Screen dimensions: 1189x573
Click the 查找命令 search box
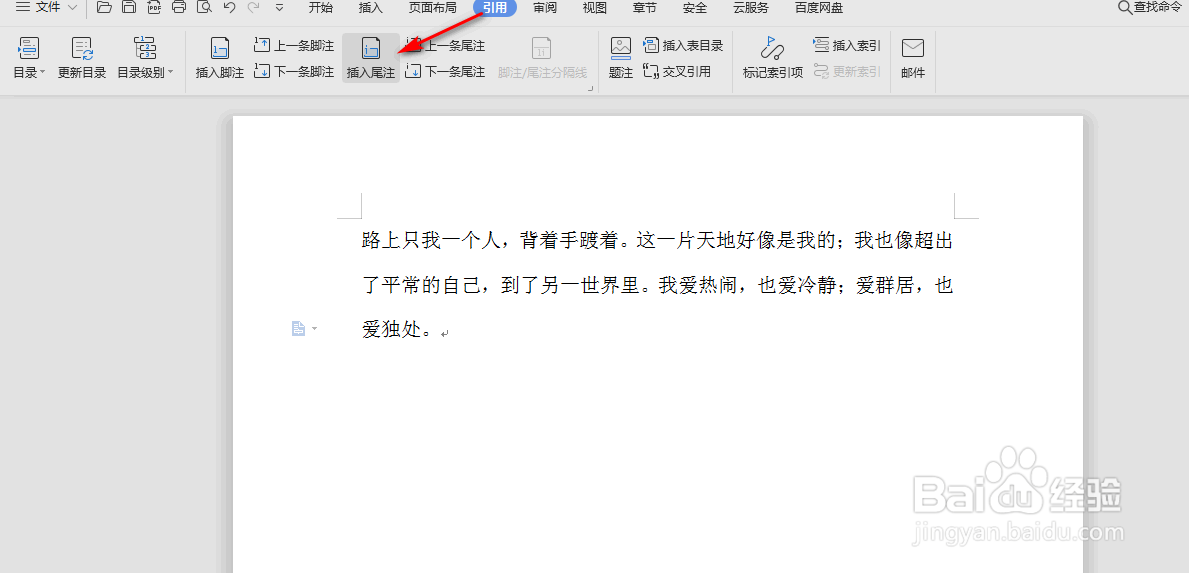coord(1150,8)
